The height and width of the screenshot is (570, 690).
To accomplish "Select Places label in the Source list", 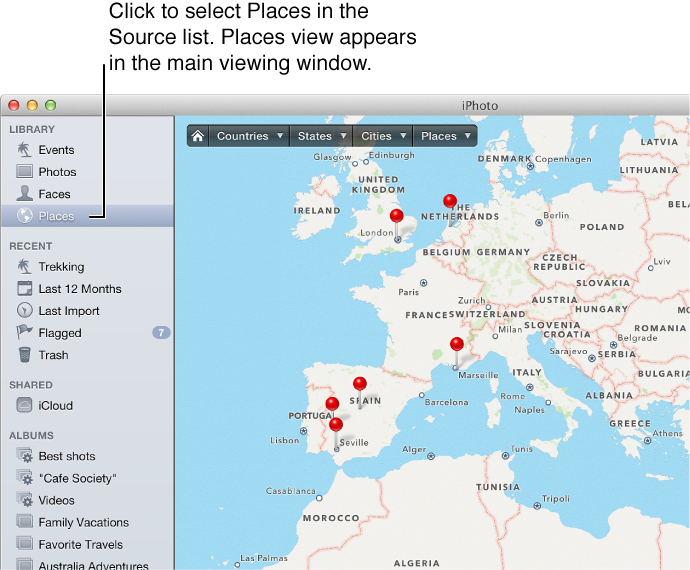I will click(56, 216).
